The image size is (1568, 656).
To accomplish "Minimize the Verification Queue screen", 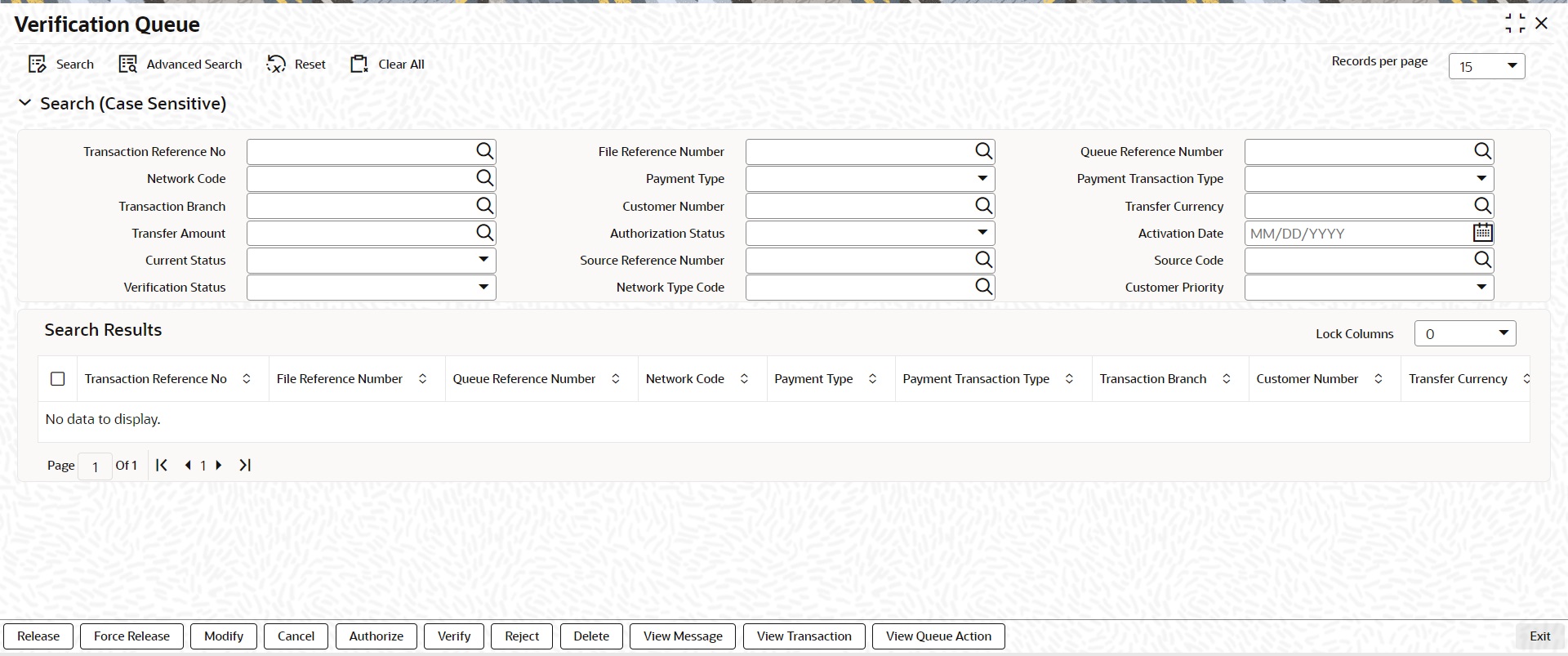I will tap(1515, 24).
